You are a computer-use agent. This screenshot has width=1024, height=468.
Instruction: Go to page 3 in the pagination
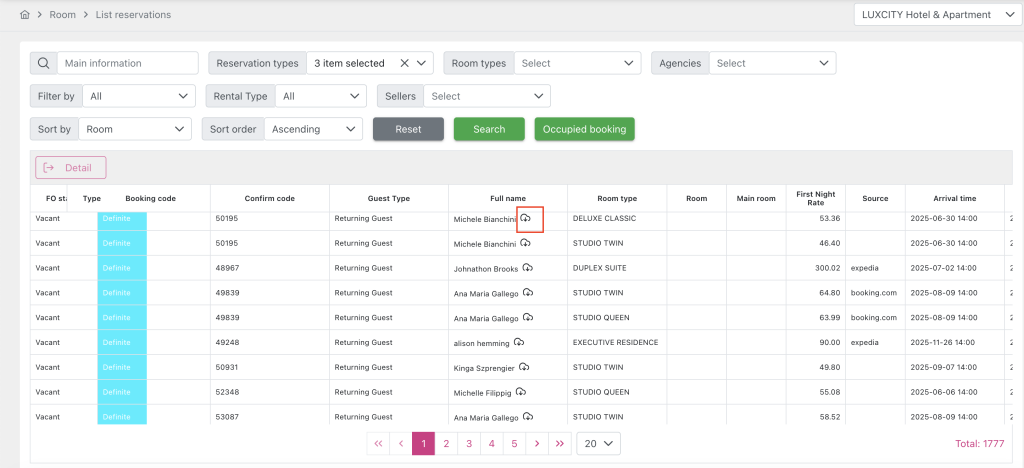click(469, 443)
